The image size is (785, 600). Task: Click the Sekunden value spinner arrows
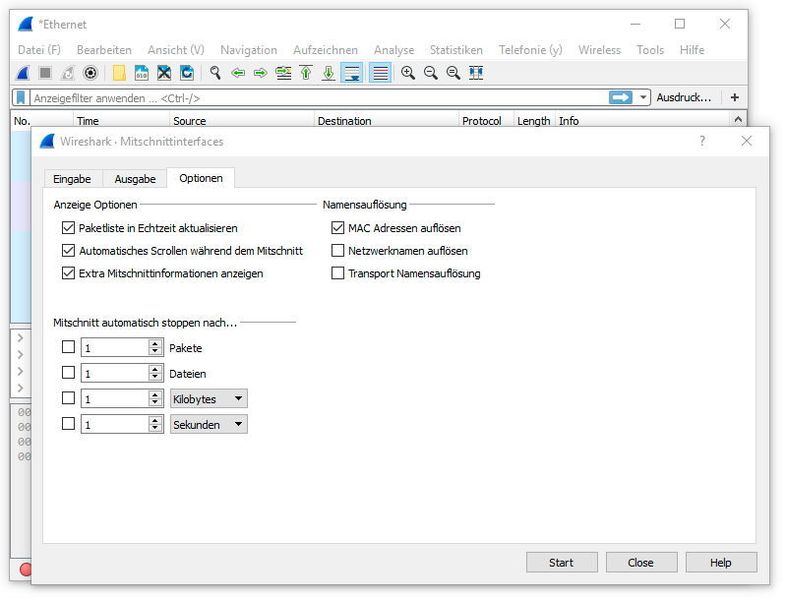155,424
